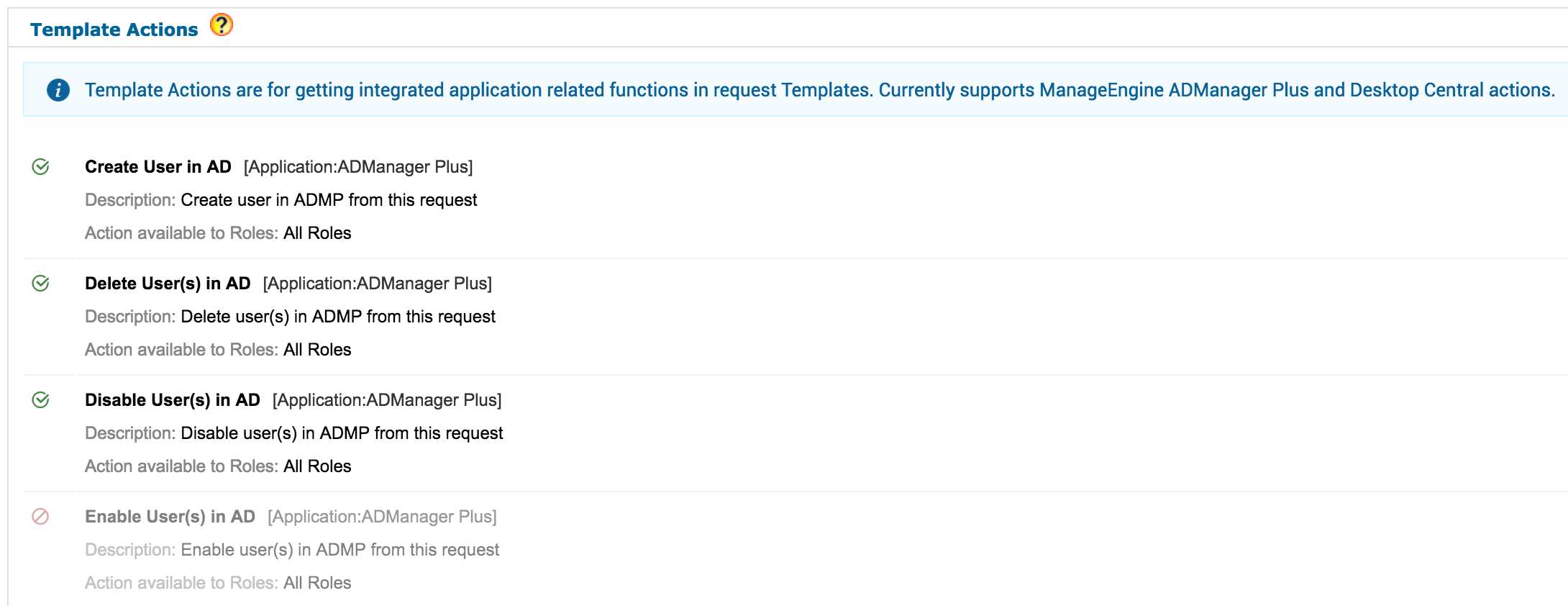The width and height of the screenshot is (1568, 606).
Task: Click the Create user in ADMP description text
Action: (x=329, y=200)
